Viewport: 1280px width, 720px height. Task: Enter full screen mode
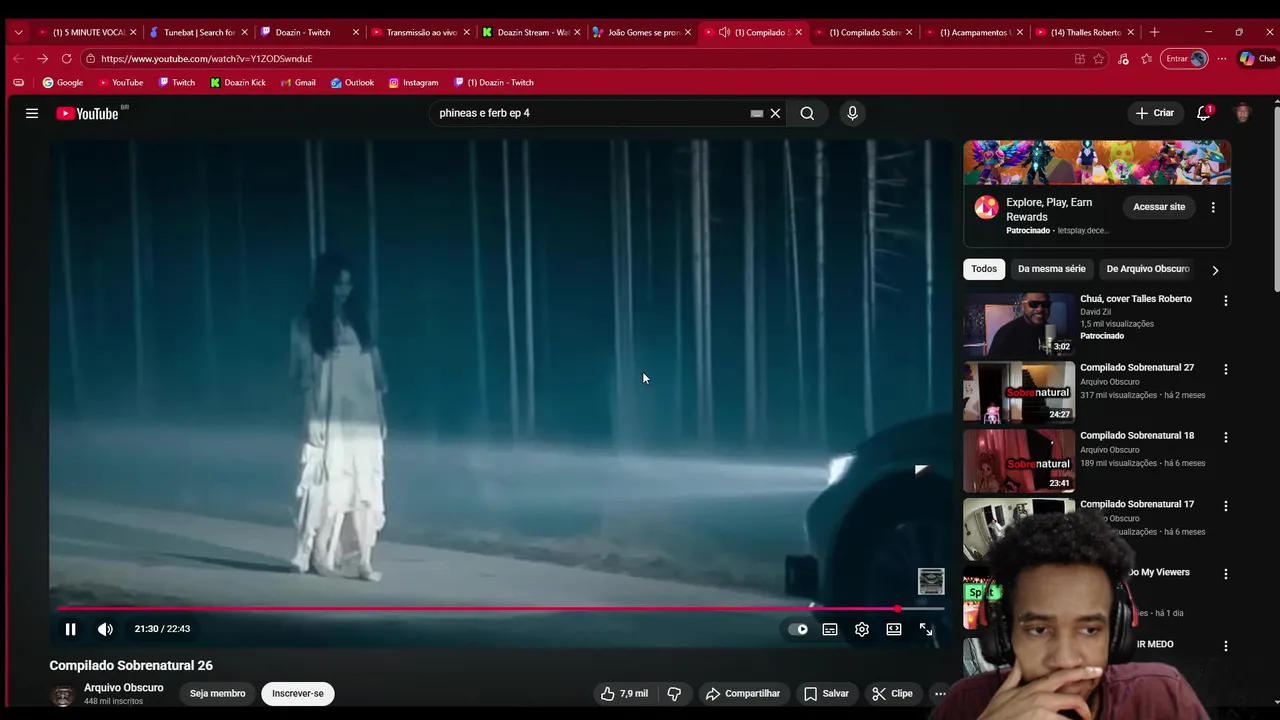[926, 629]
